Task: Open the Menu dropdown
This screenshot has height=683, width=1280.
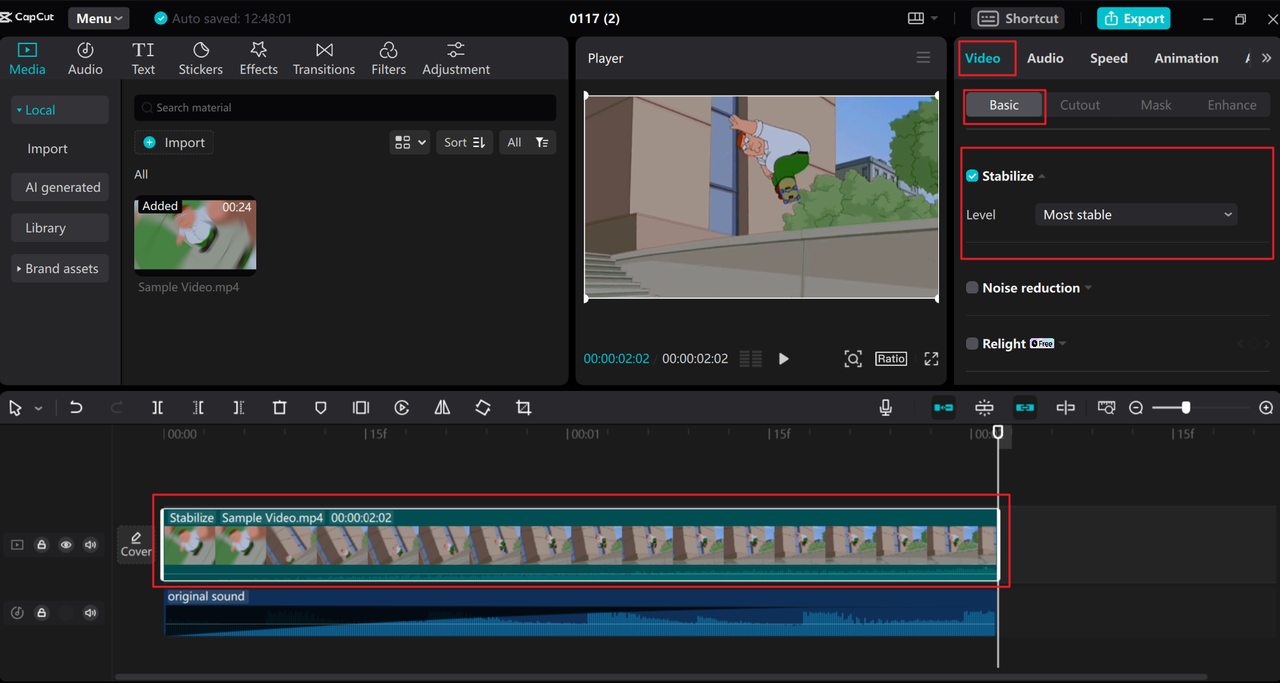Action: coord(99,18)
